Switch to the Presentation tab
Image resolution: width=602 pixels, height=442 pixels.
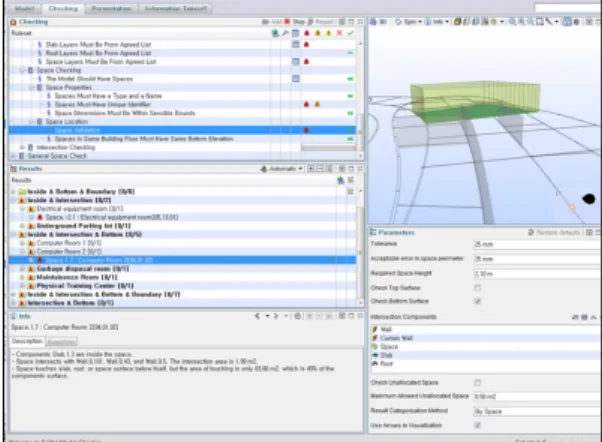pos(112,8)
